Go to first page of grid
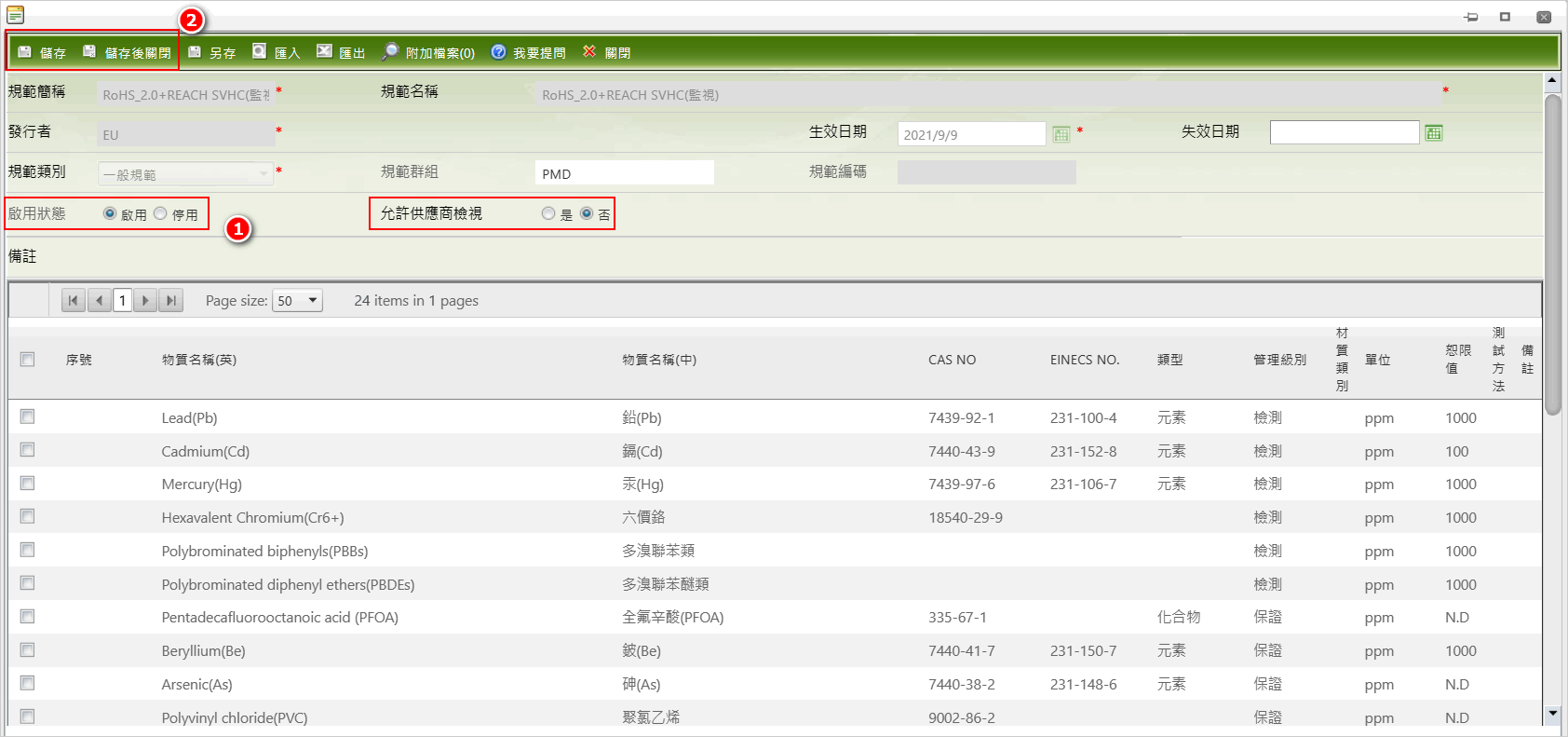The width and height of the screenshot is (1568, 737). tap(73, 300)
